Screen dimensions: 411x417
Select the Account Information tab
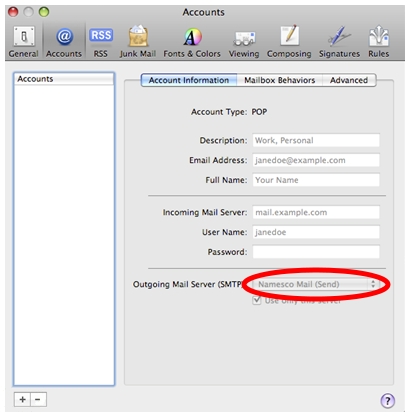point(189,80)
